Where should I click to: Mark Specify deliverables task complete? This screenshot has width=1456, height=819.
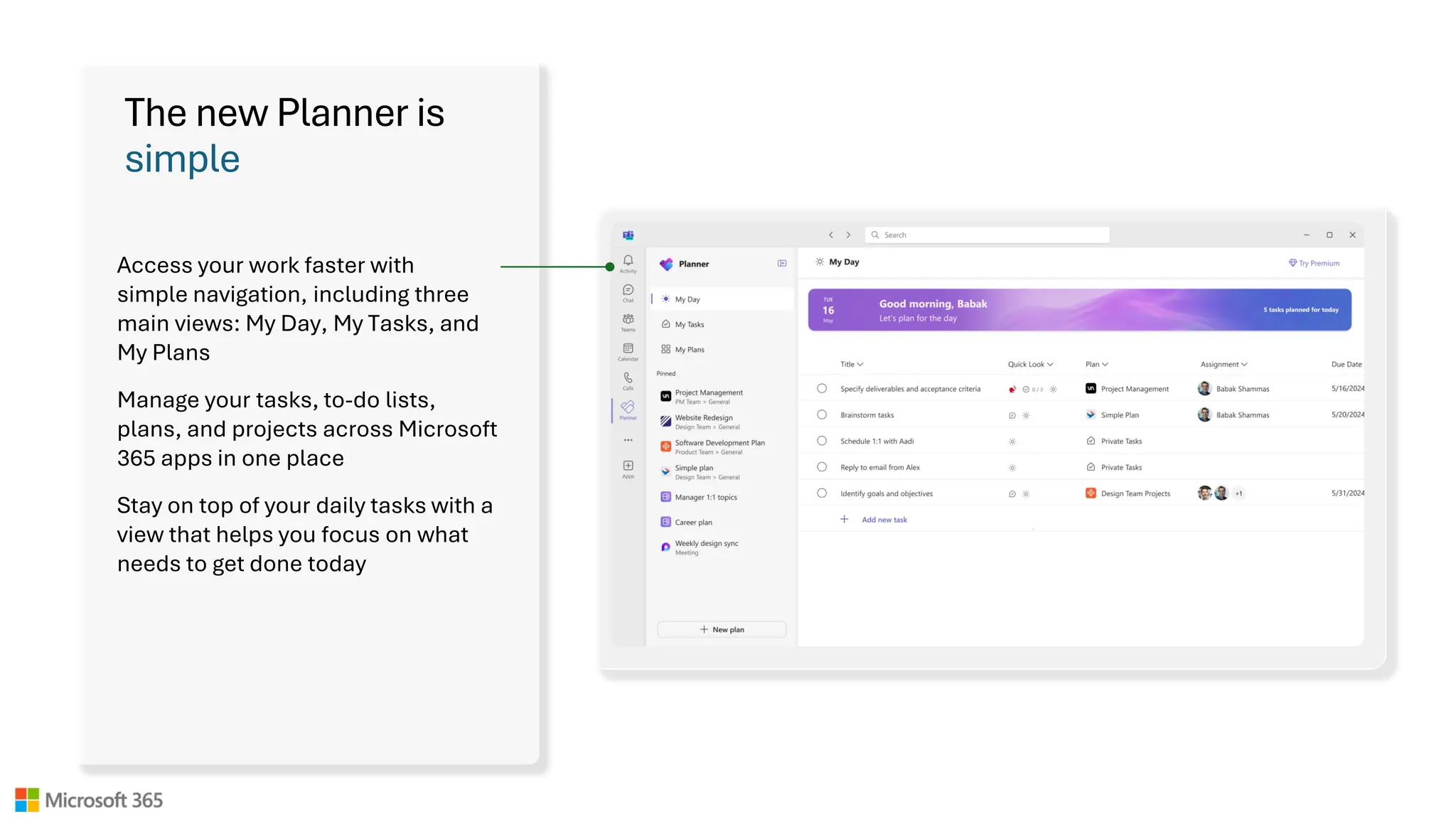click(x=822, y=388)
